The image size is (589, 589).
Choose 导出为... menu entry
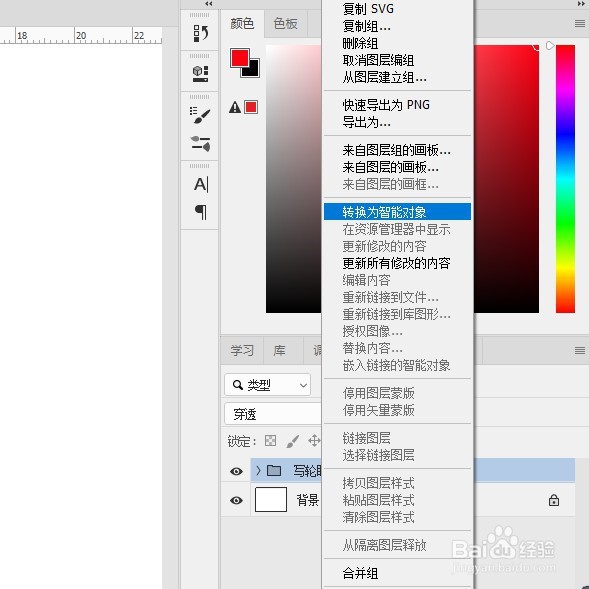coord(397,122)
